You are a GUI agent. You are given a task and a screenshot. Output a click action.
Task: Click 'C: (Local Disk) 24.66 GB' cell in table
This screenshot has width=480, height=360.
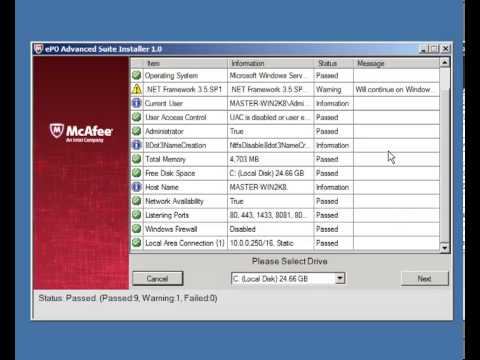[x=271, y=173]
